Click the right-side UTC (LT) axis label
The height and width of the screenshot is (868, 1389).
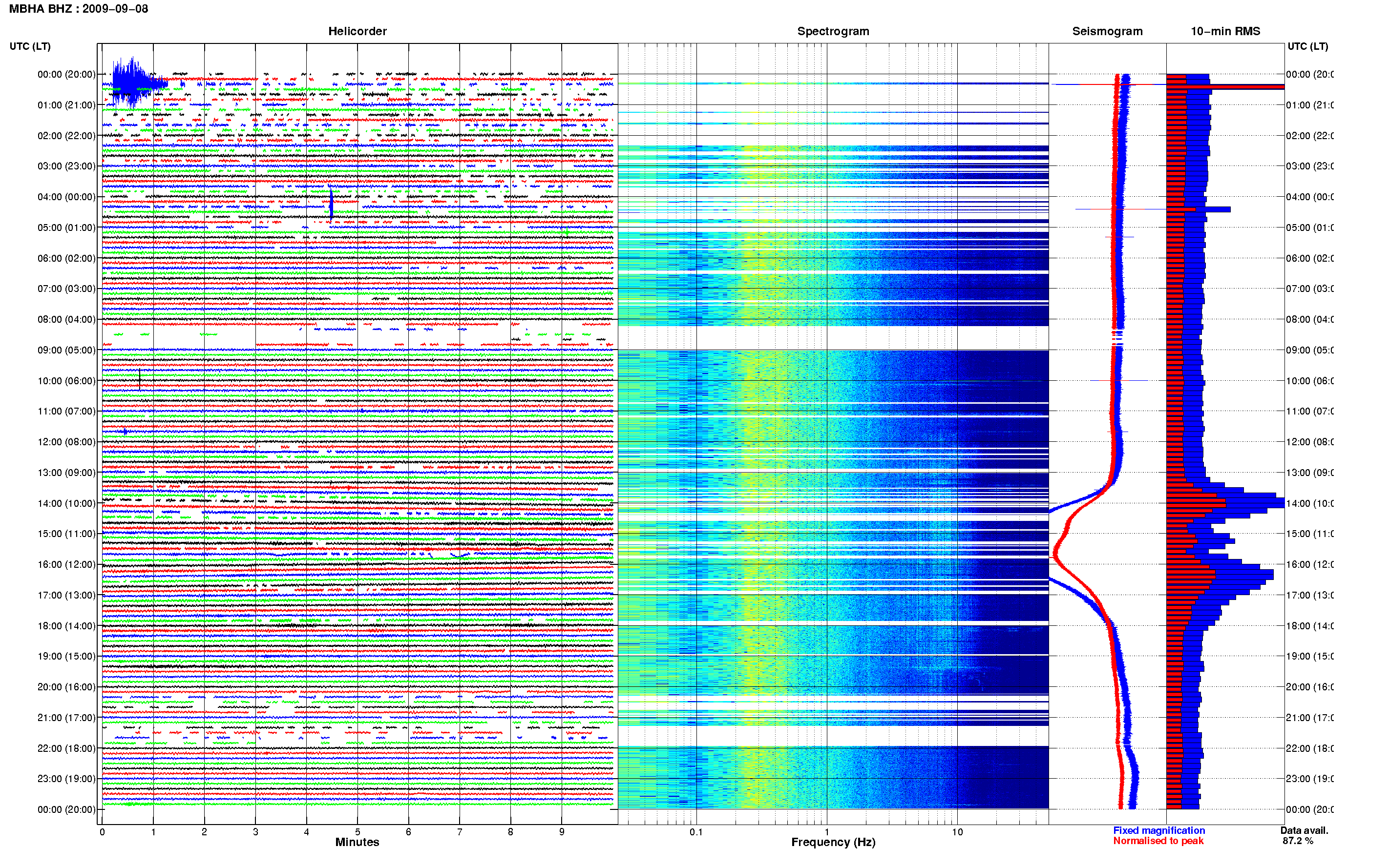click(x=1307, y=46)
